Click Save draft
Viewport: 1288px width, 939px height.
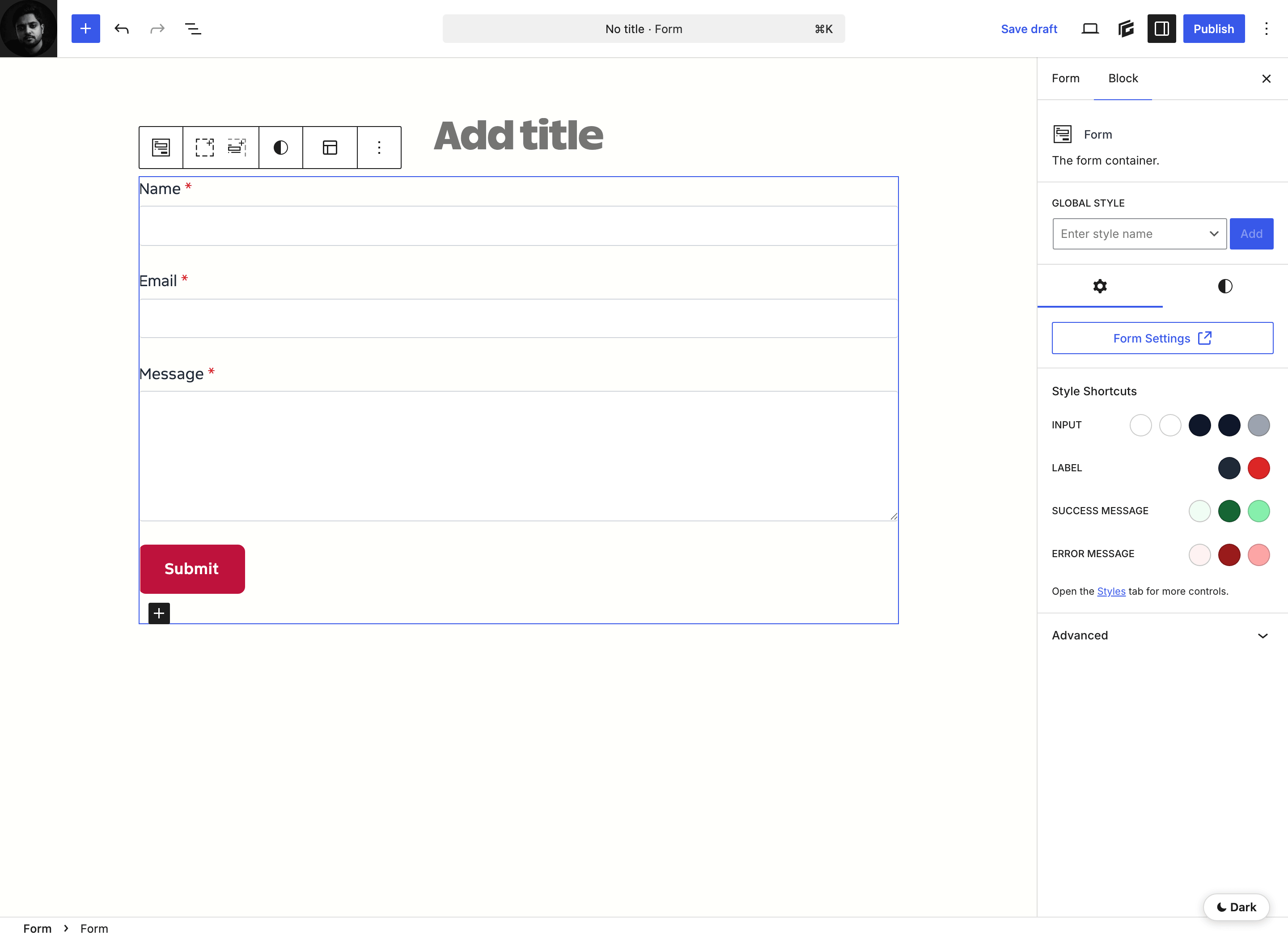click(1029, 29)
